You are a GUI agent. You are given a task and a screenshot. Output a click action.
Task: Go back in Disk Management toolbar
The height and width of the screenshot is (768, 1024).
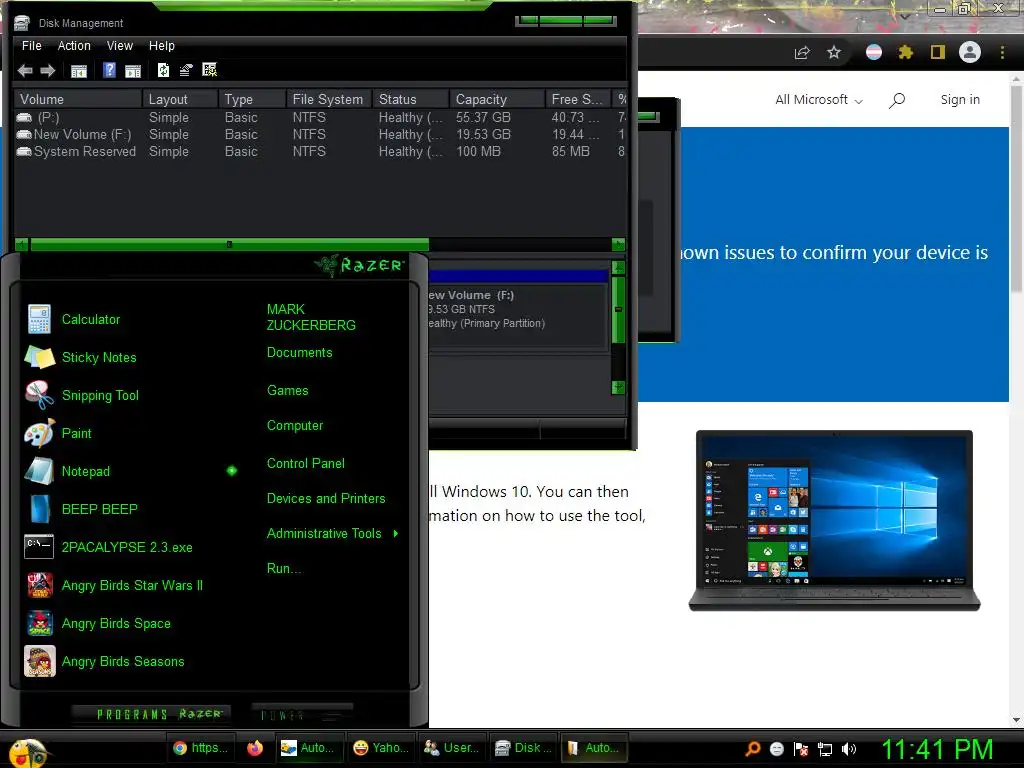25,71
